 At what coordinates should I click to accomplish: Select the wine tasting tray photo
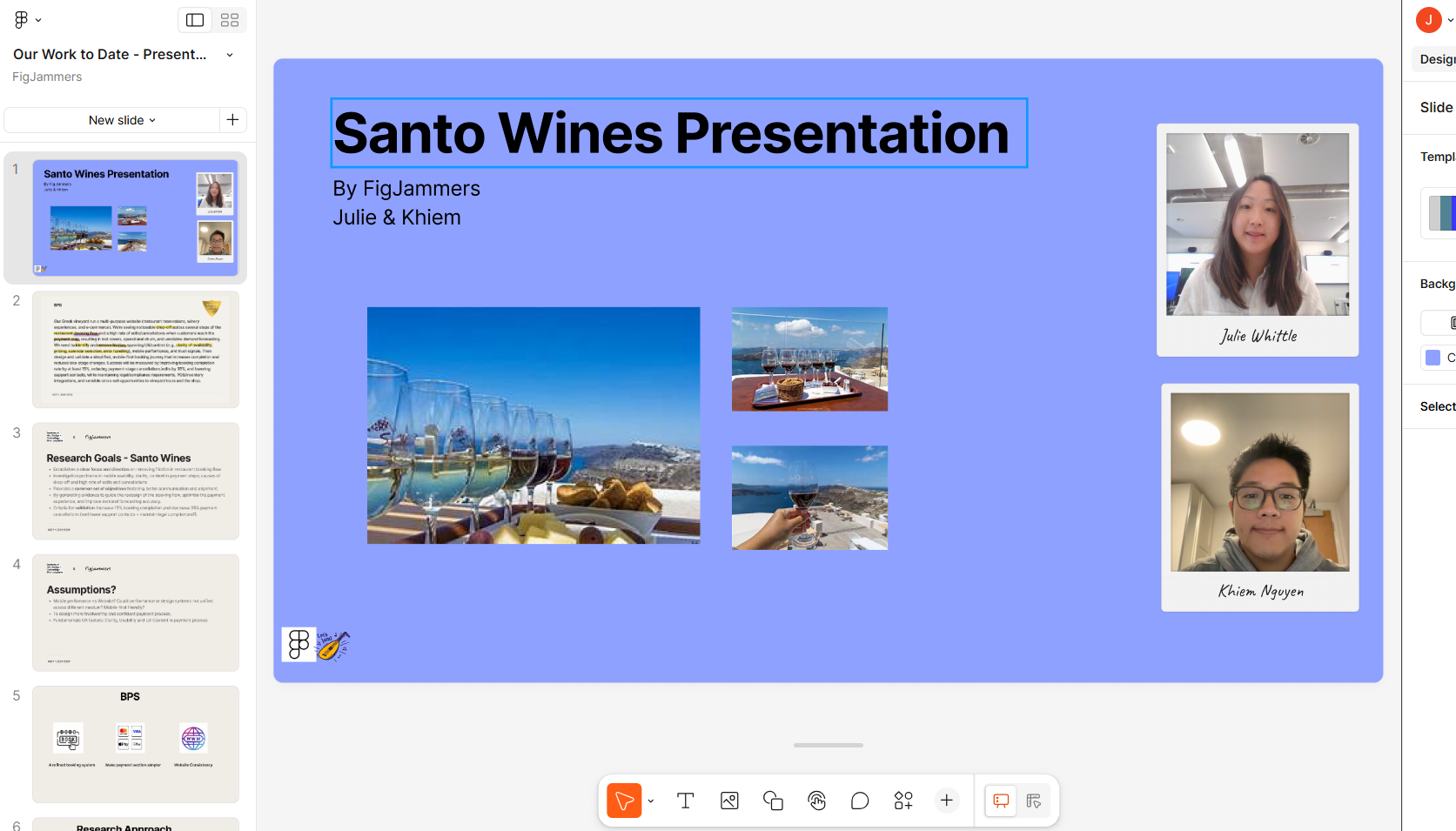pos(809,359)
